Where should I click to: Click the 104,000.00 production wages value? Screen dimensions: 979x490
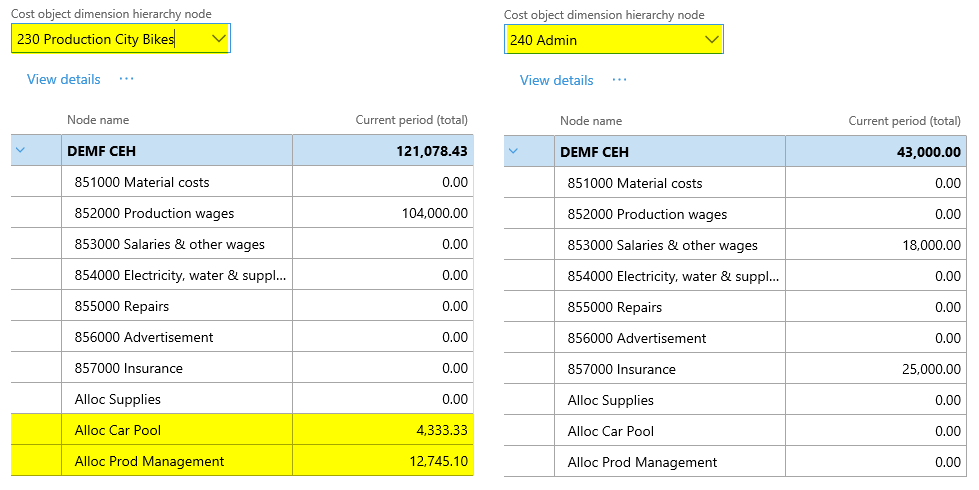click(434, 213)
